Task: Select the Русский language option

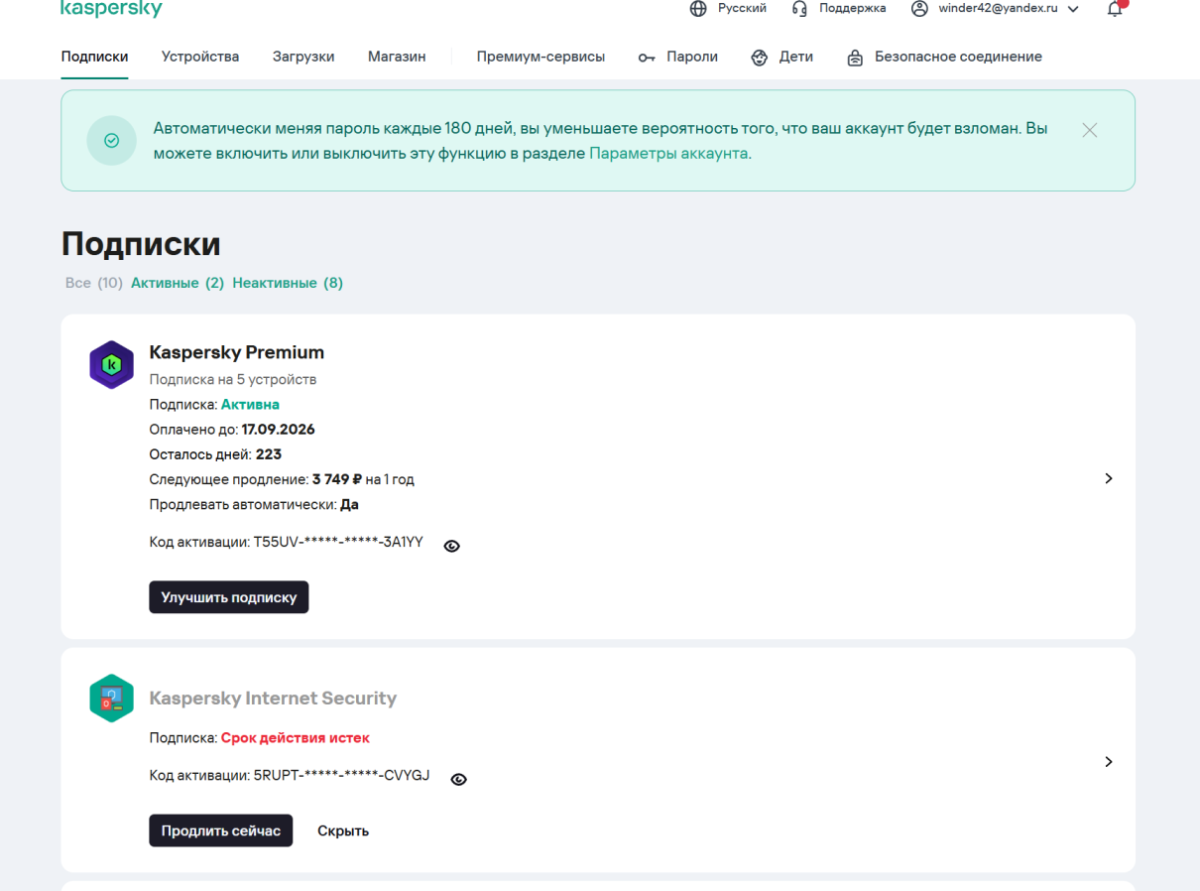Action: pyautogui.click(x=742, y=8)
